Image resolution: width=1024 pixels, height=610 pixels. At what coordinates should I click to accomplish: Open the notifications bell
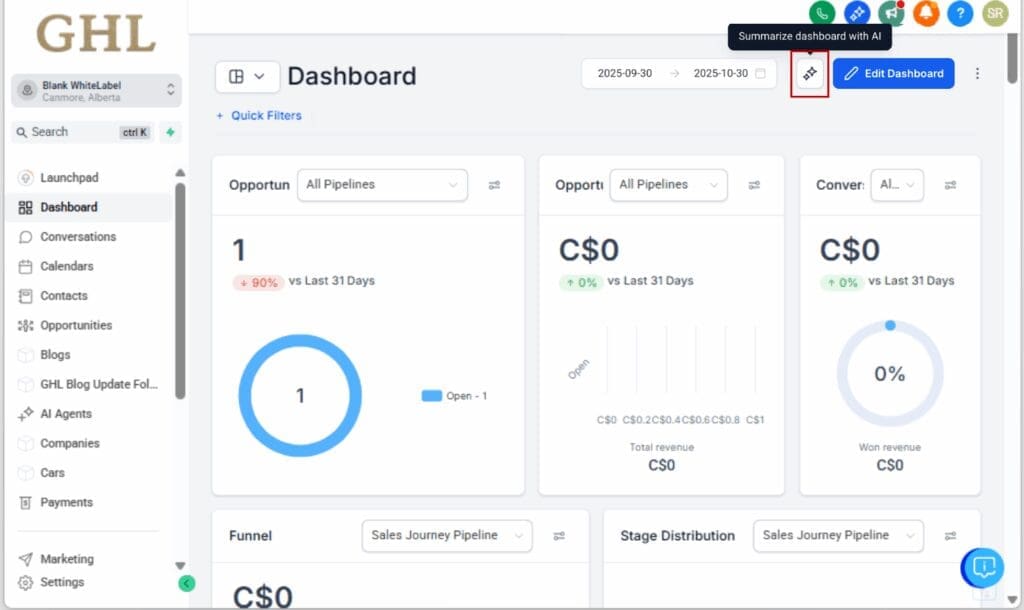pyautogui.click(x=926, y=14)
